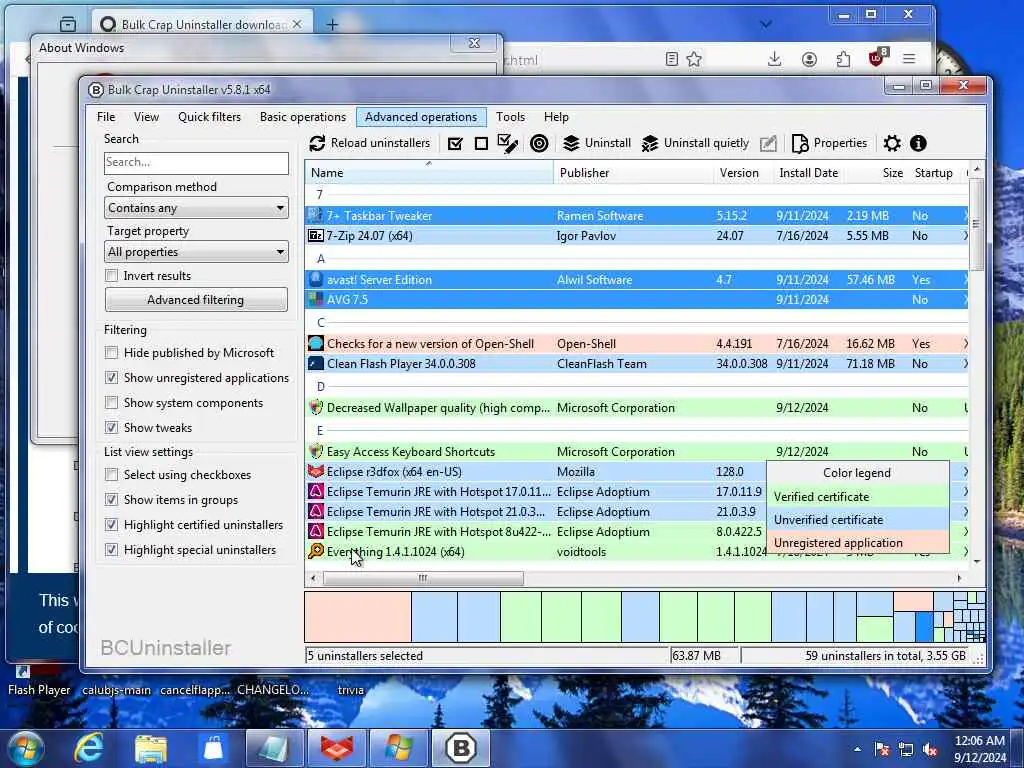Click the horizontal list scrollbar thumb
Image resolution: width=1024 pixels, height=768 pixels.
[x=423, y=578]
